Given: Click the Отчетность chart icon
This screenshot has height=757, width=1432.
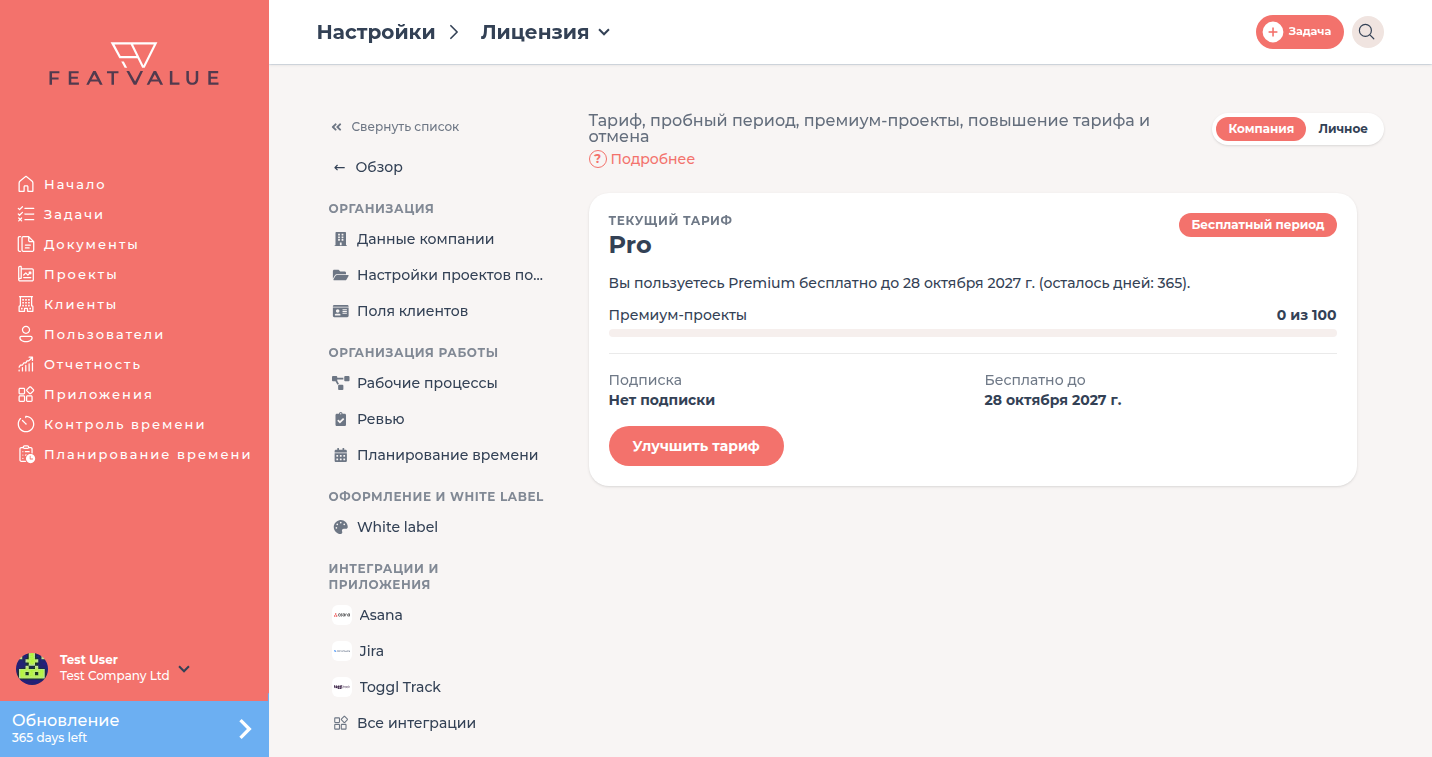Looking at the screenshot, I should (x=26, y=364).
